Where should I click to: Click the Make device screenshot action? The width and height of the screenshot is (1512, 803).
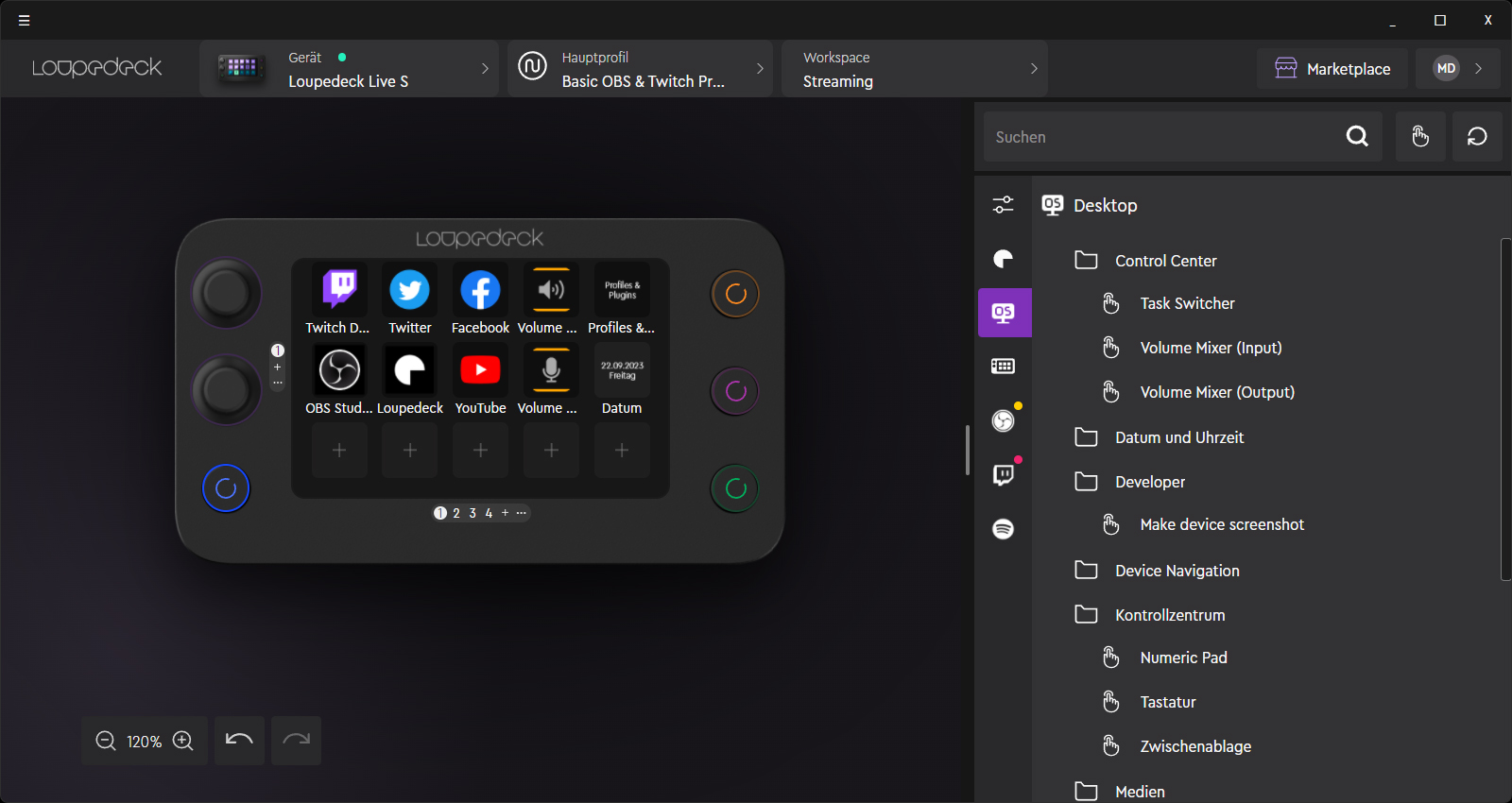1221,524
